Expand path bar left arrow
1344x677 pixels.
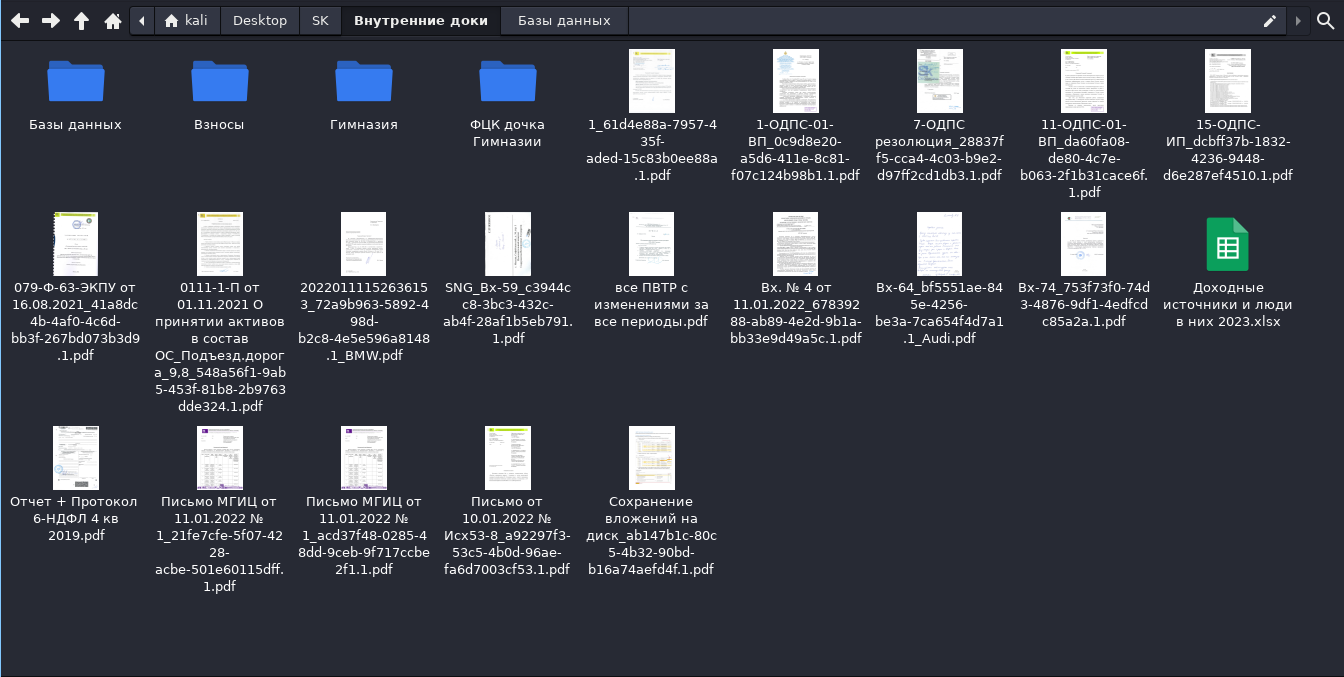(142, 20)
